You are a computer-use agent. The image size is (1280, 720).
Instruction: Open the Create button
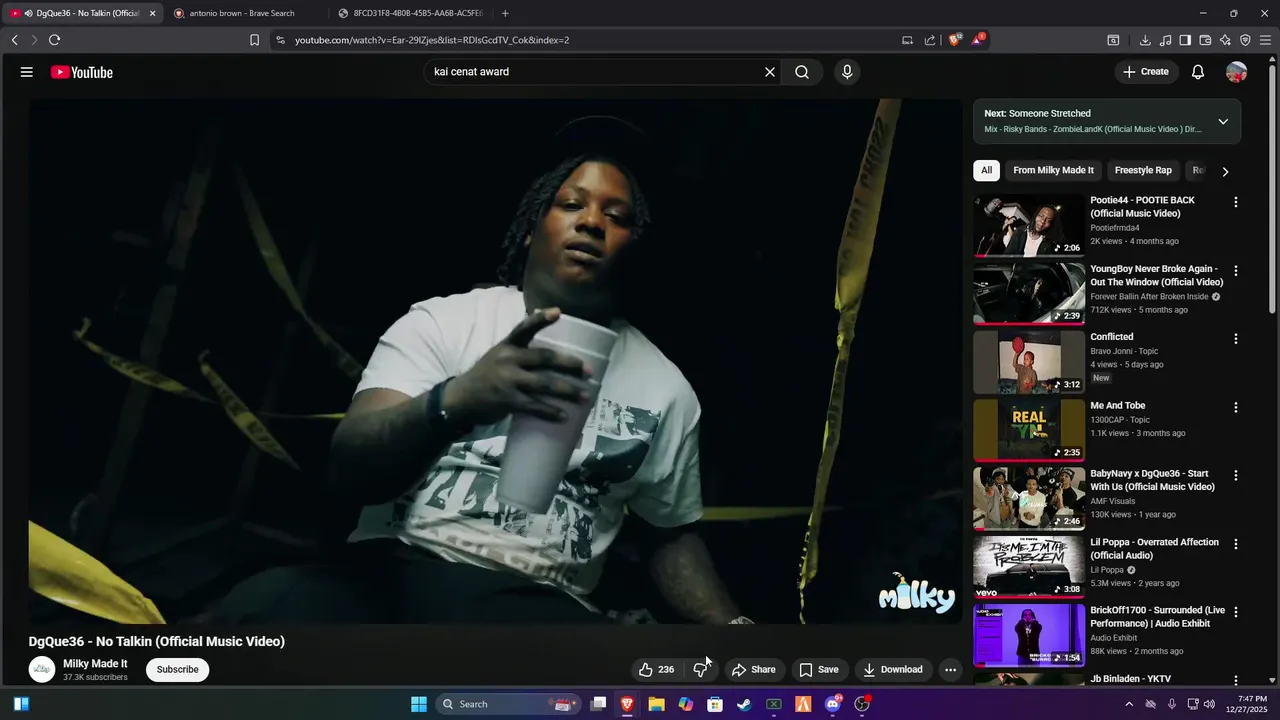point(1145,72)
